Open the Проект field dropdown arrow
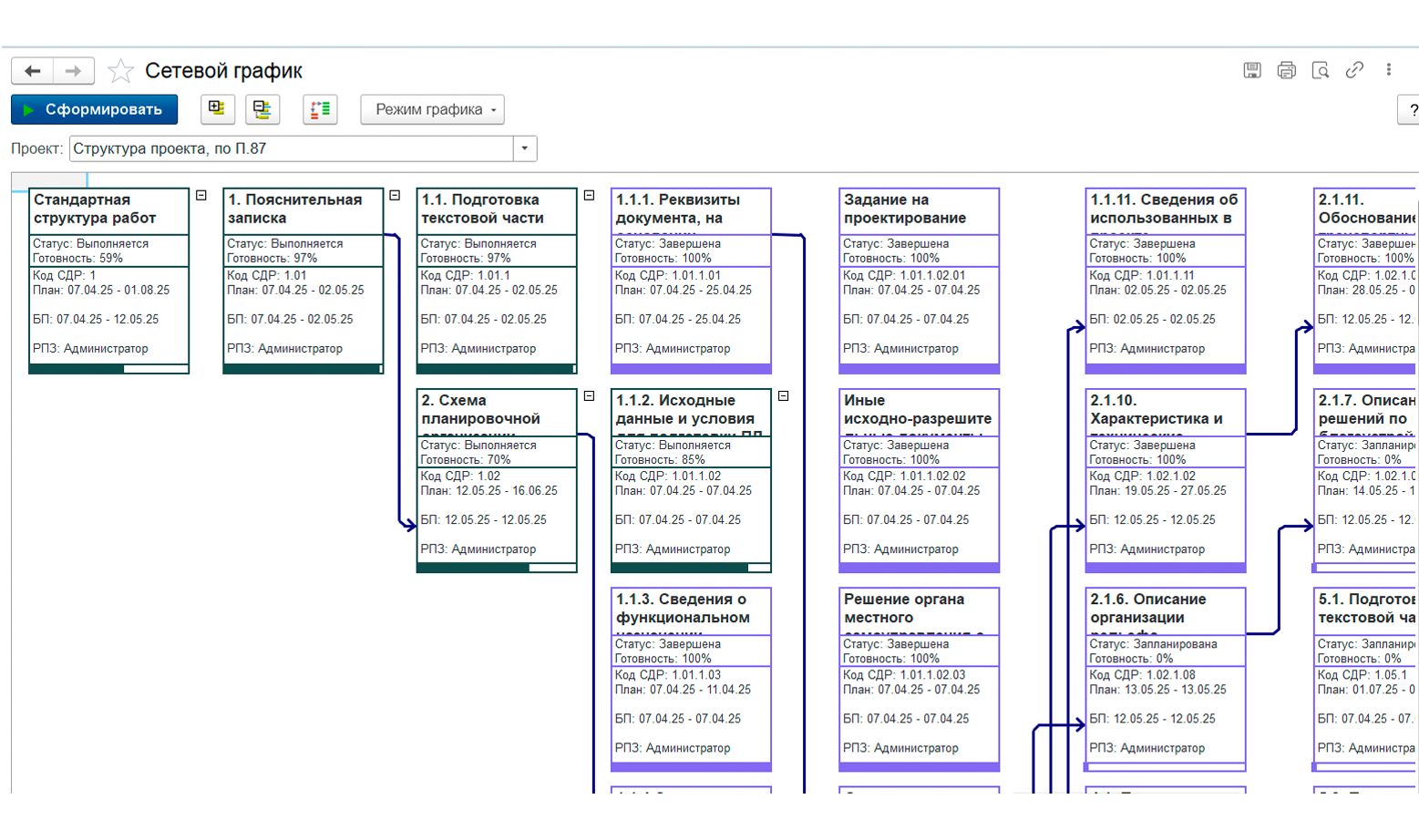Screen dimensions: 1419x840 (525, 149)
